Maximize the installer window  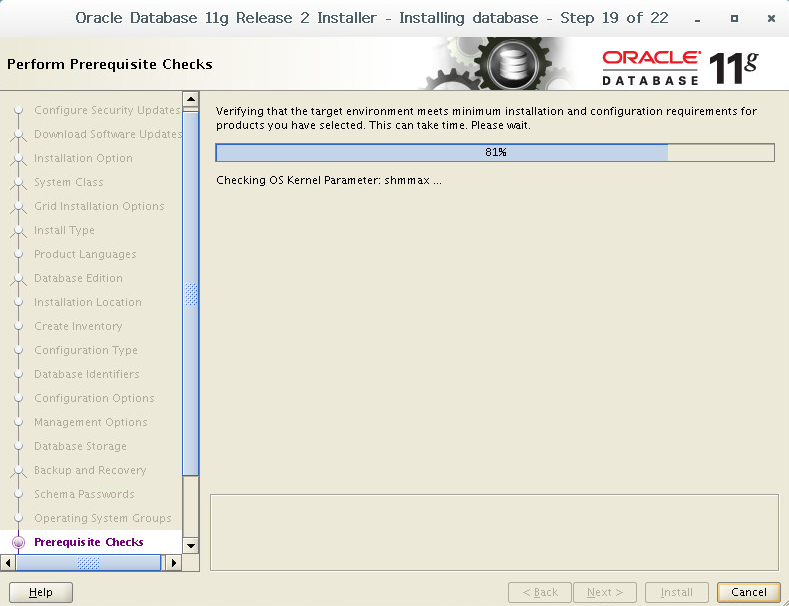pos(734,19)
